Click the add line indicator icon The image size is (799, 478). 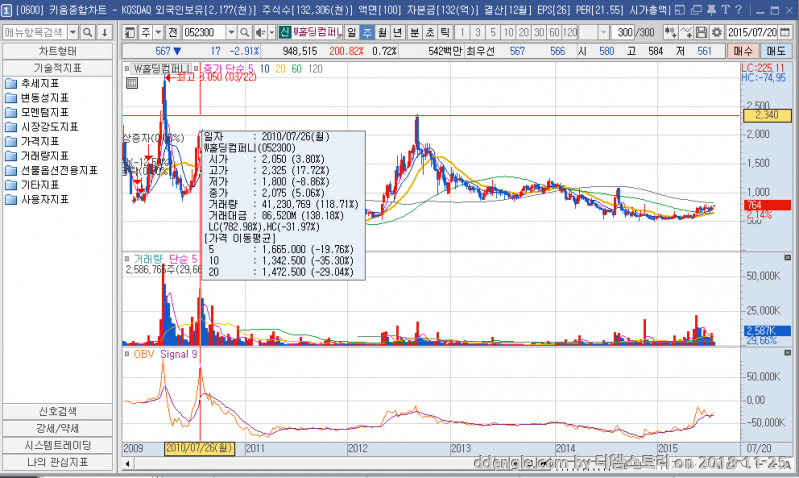[686, 33]
